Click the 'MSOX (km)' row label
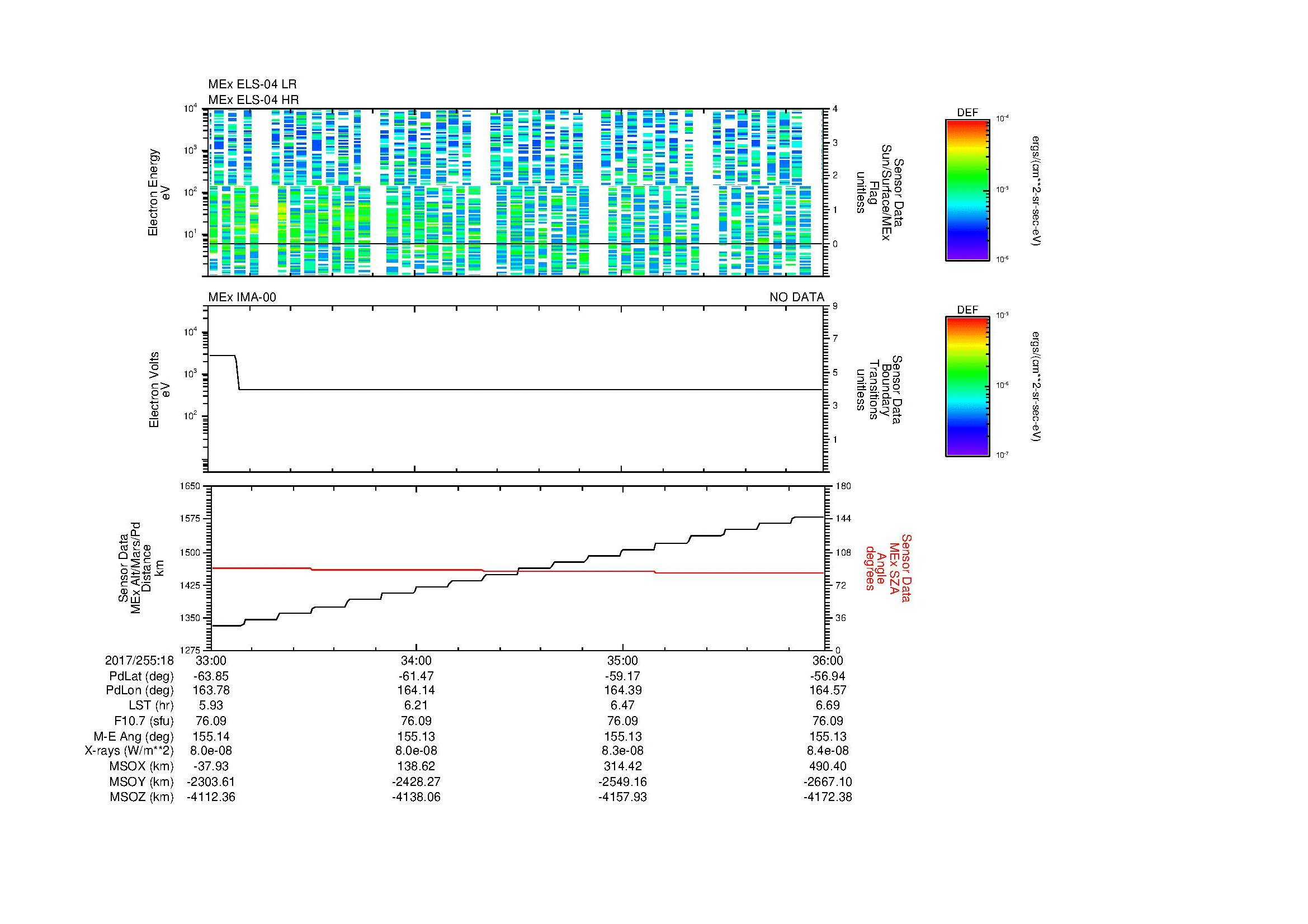This screenshot has width=1308, height=924. [x=141, y=766]
